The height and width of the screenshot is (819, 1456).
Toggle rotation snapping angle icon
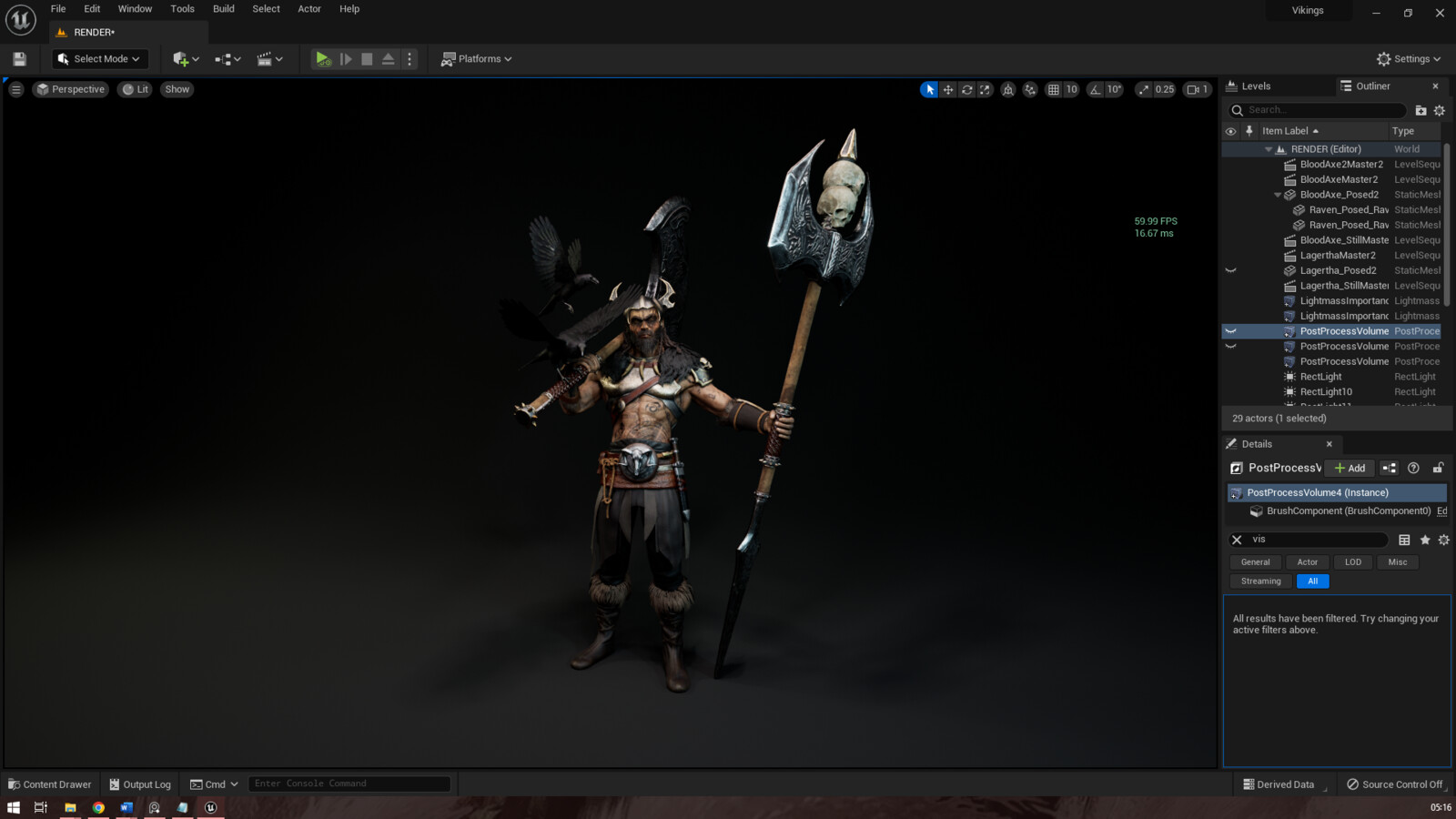click(1095, 89)
